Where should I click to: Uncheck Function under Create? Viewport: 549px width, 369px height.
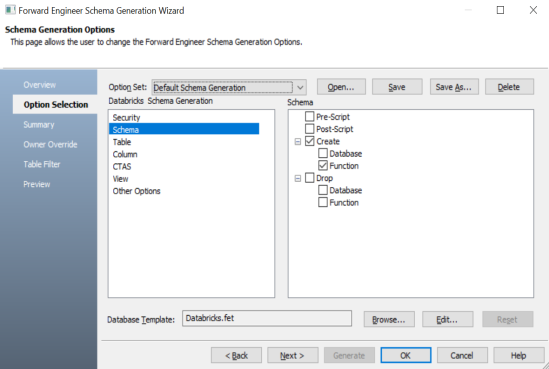tap(323, 166)
